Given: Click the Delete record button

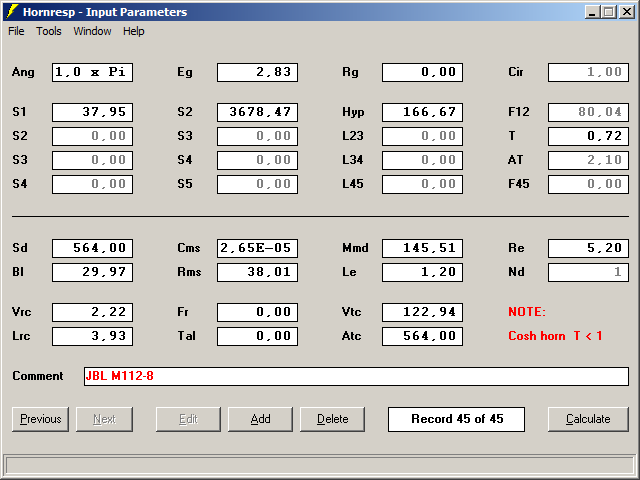Looking at the screenshot, I should 332,419.
